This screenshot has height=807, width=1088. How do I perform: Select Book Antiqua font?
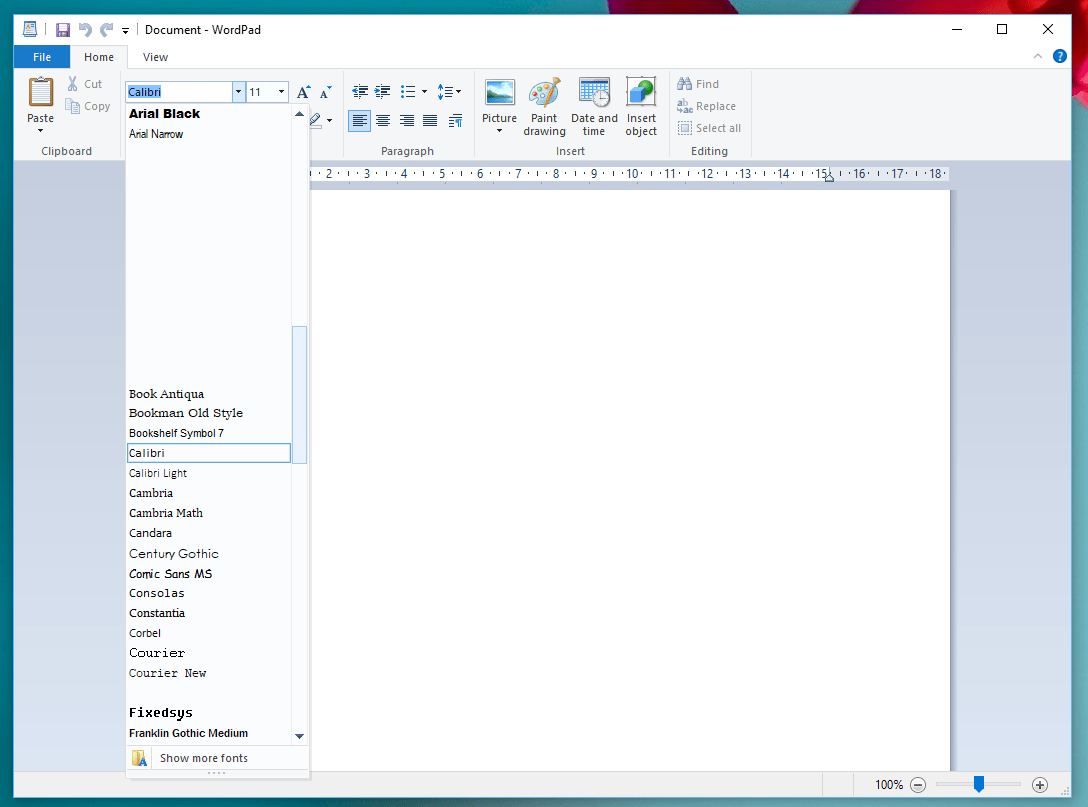[x=208, y=393]
